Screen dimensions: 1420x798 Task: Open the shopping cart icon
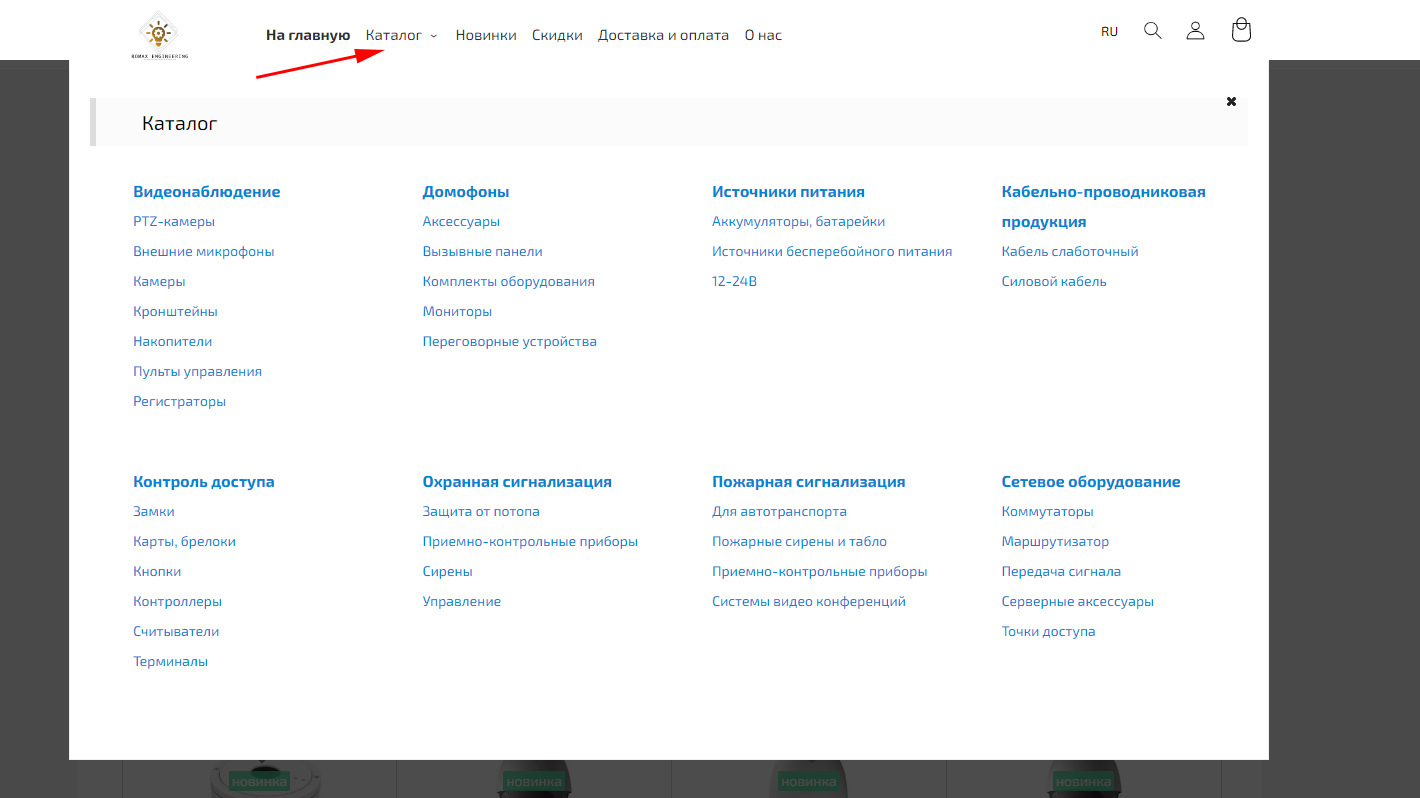click(x=1241, y=31)
